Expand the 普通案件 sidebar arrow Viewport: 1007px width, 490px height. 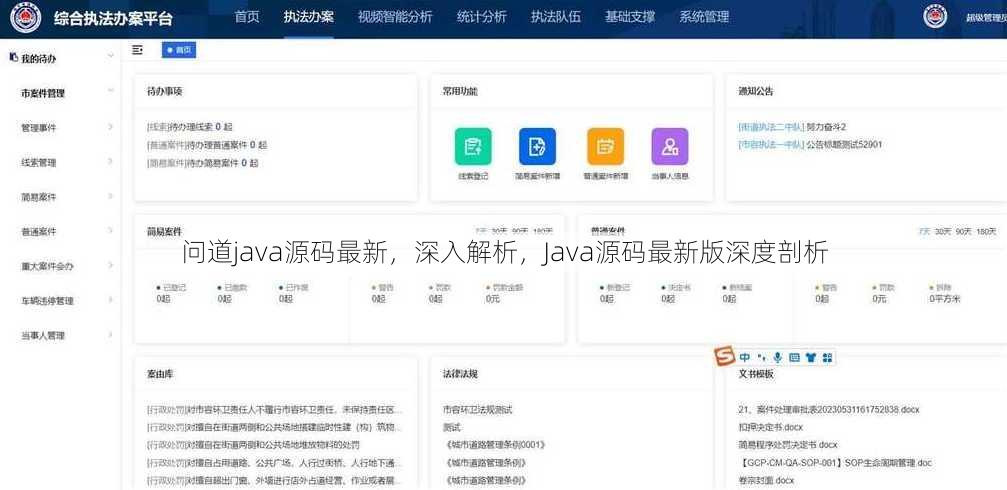[110, 231]
